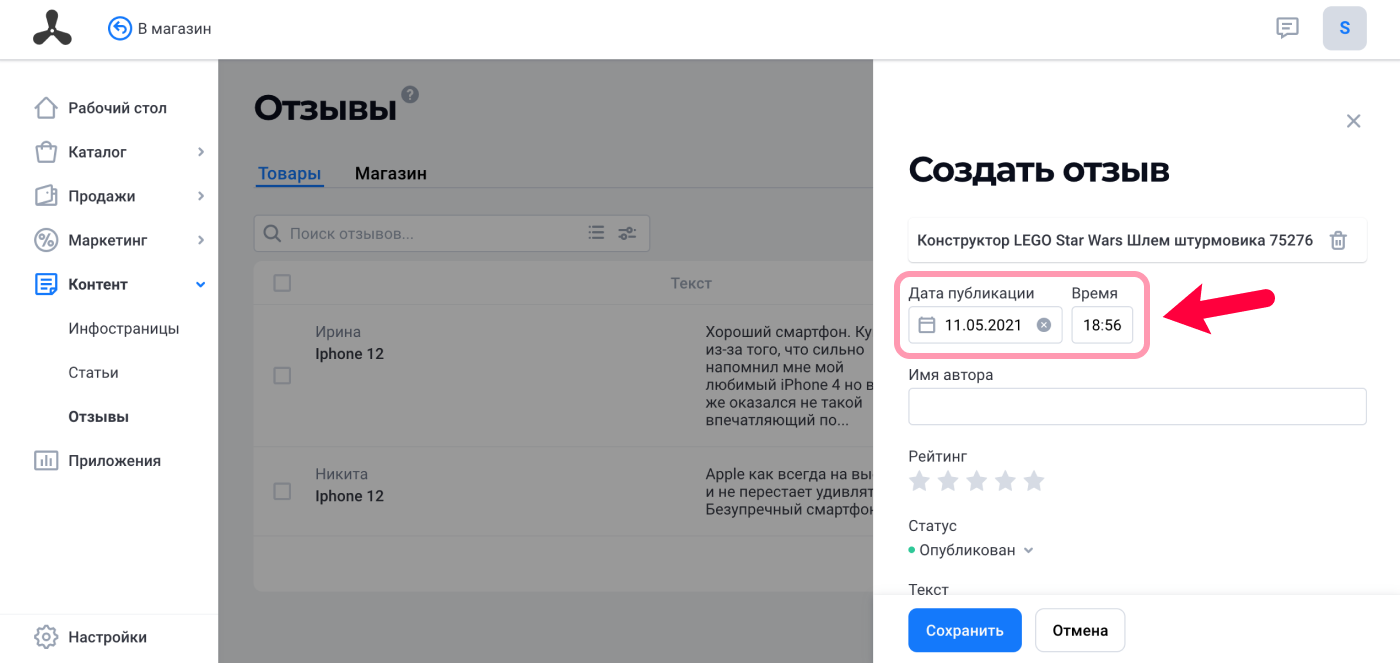Screen dimensions: 1400x663
Task: Clear the publication date with x icon
Action: pyautogui.click(x=1043, y=325)
